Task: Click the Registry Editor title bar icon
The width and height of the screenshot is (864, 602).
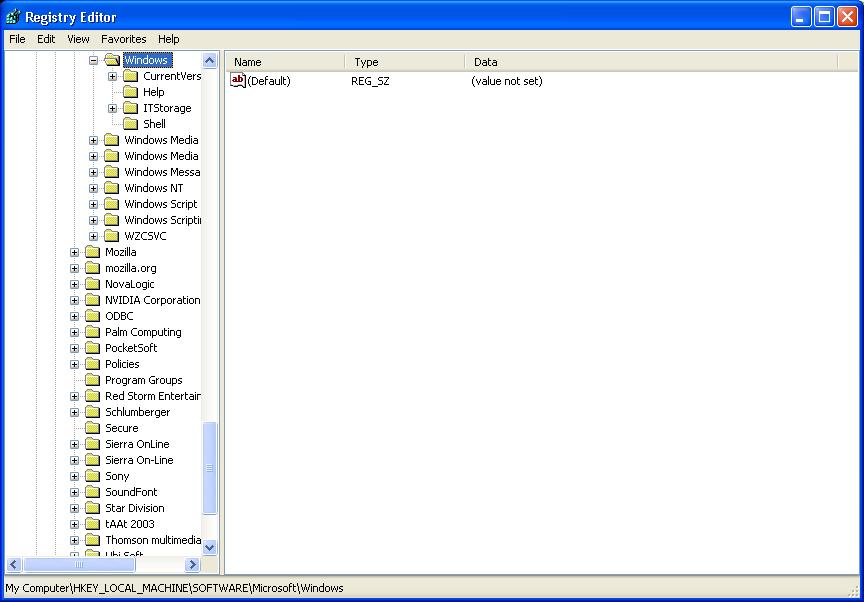Action: coord(13,17)
